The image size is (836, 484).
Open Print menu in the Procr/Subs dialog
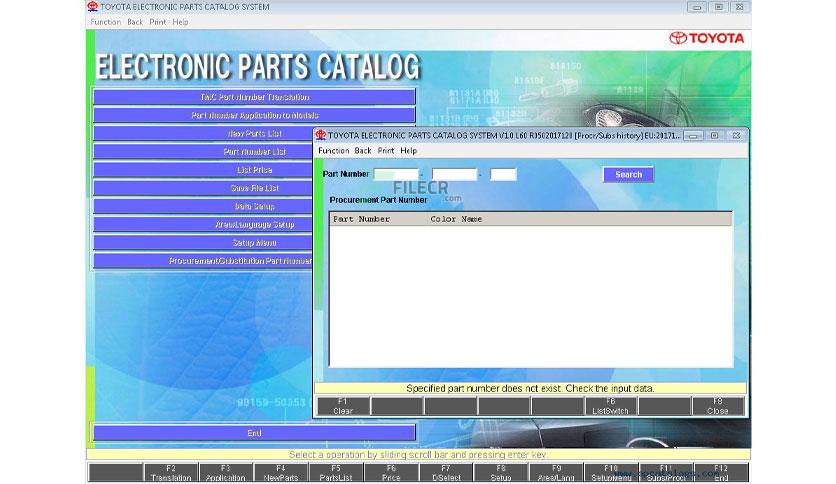(385, 151)
